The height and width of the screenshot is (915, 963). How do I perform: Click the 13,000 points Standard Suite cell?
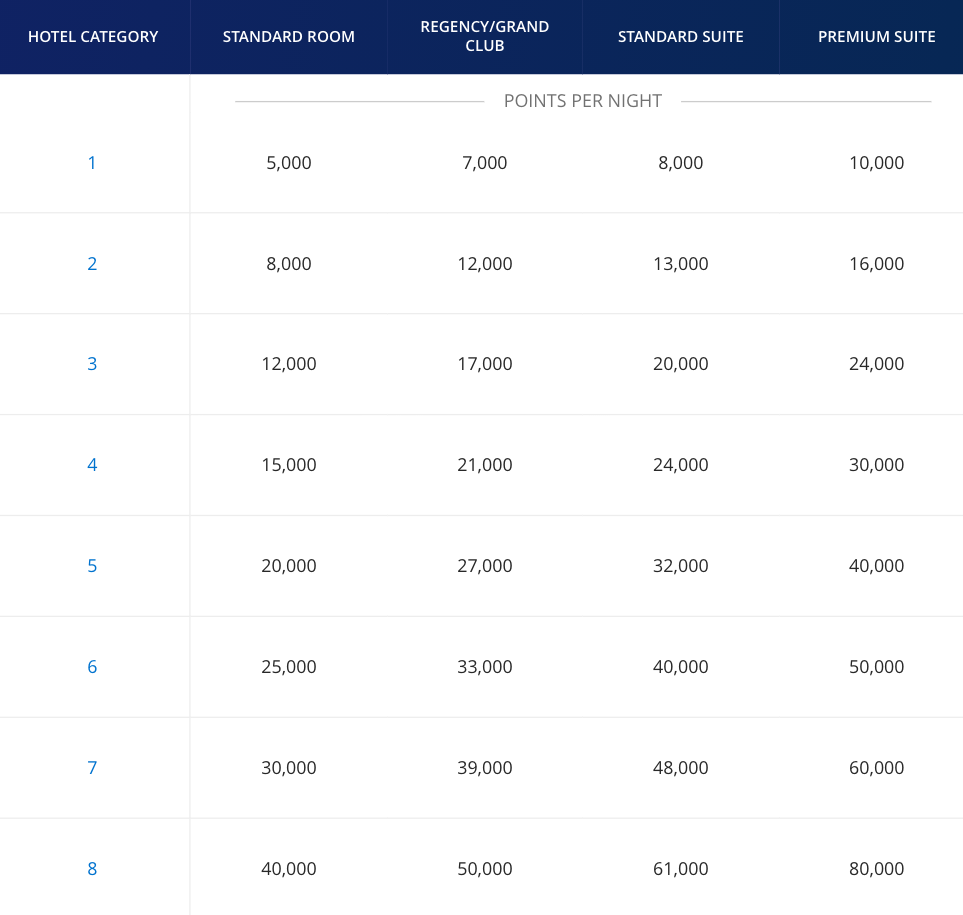tap(681, 264)
